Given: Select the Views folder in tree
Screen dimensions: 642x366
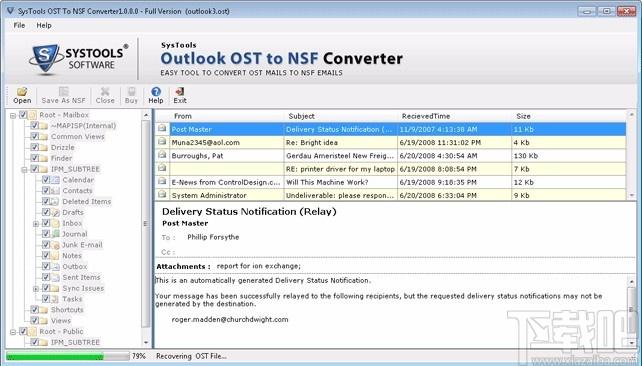Looking at the screenshot, I should pos(61,321).
